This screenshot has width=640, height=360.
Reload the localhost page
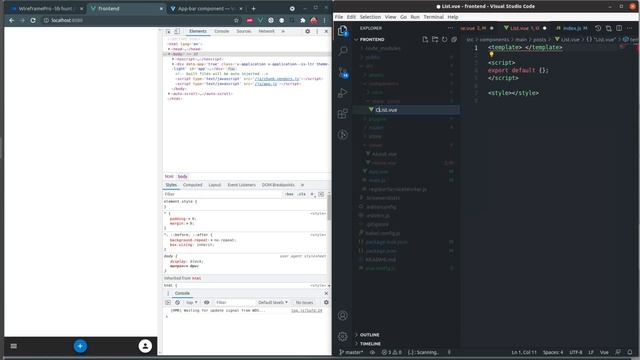click(33, 20)
